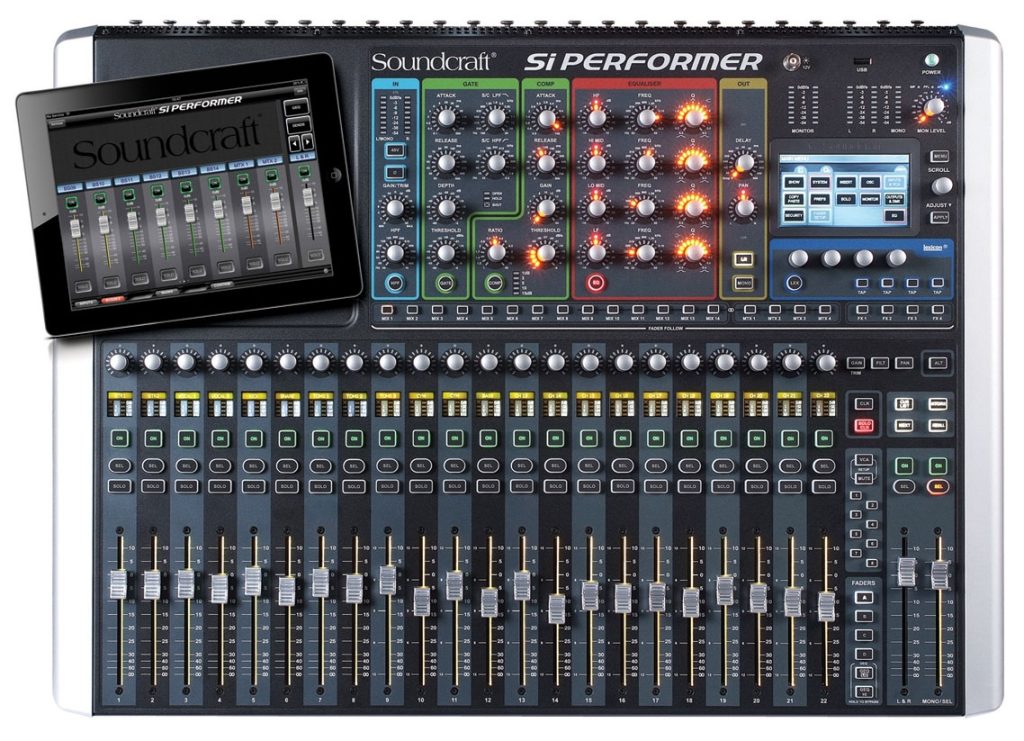Tap the TAP tempo button under FX 1
This screenshot has height=741, width=1024.
[864, 284]
